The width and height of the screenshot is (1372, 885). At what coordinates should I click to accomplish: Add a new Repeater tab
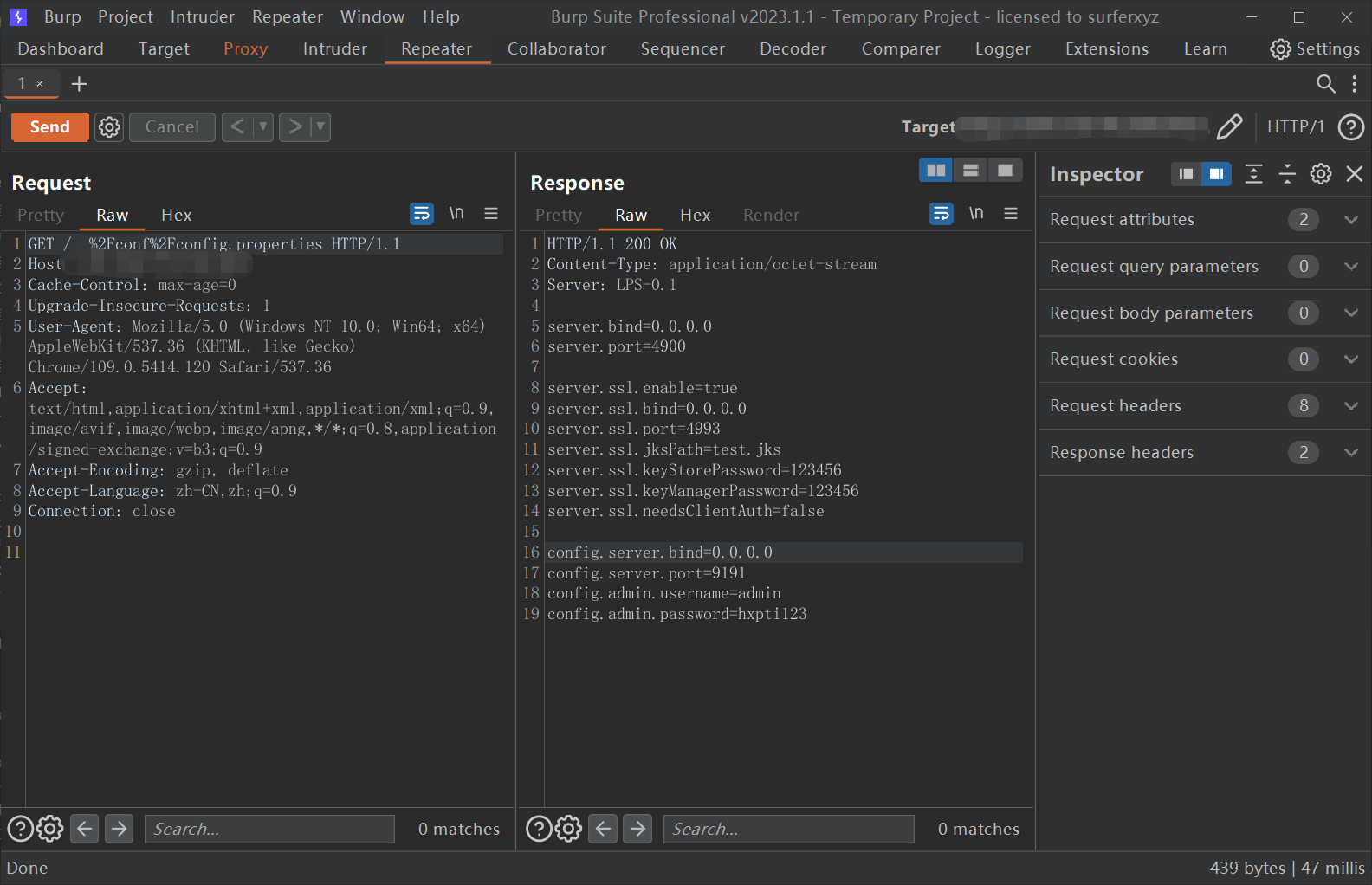[79, 83]
